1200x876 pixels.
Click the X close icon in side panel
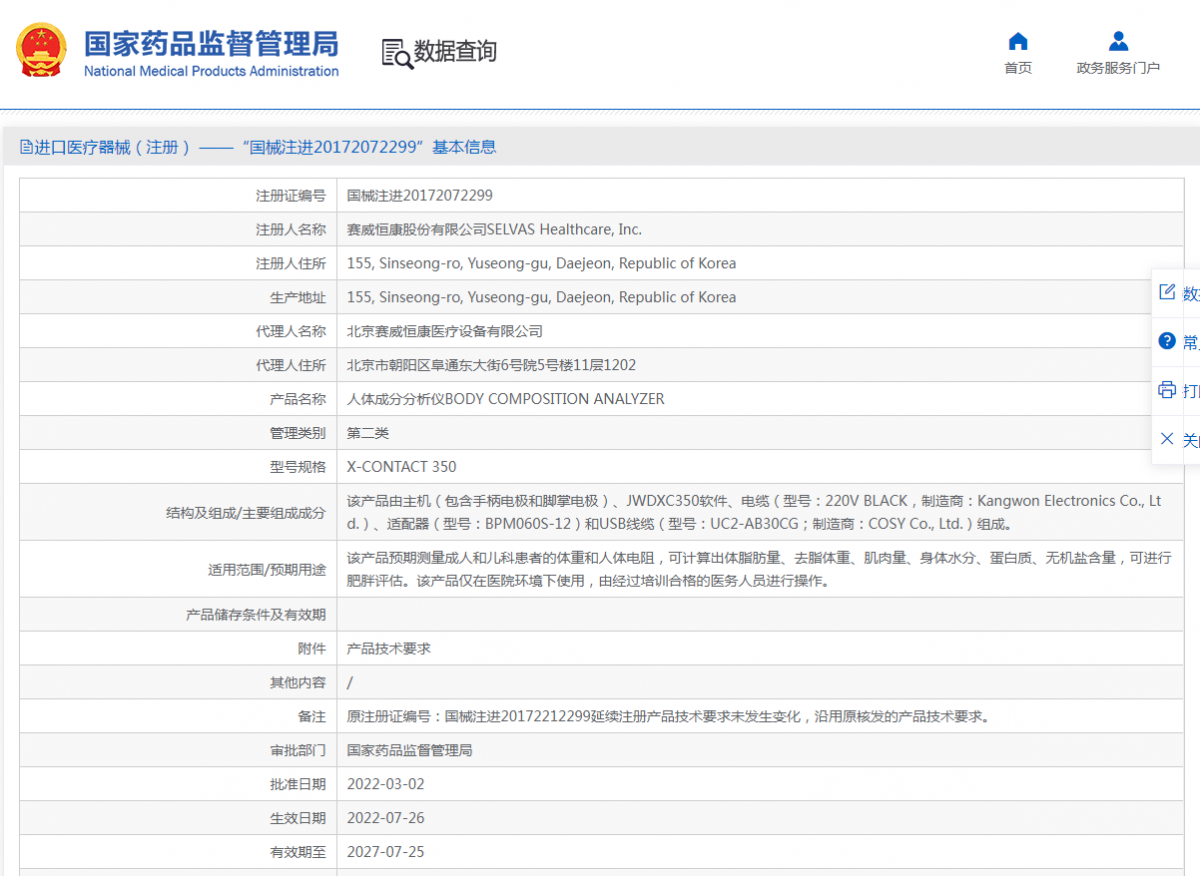[x=1166, y=439]
